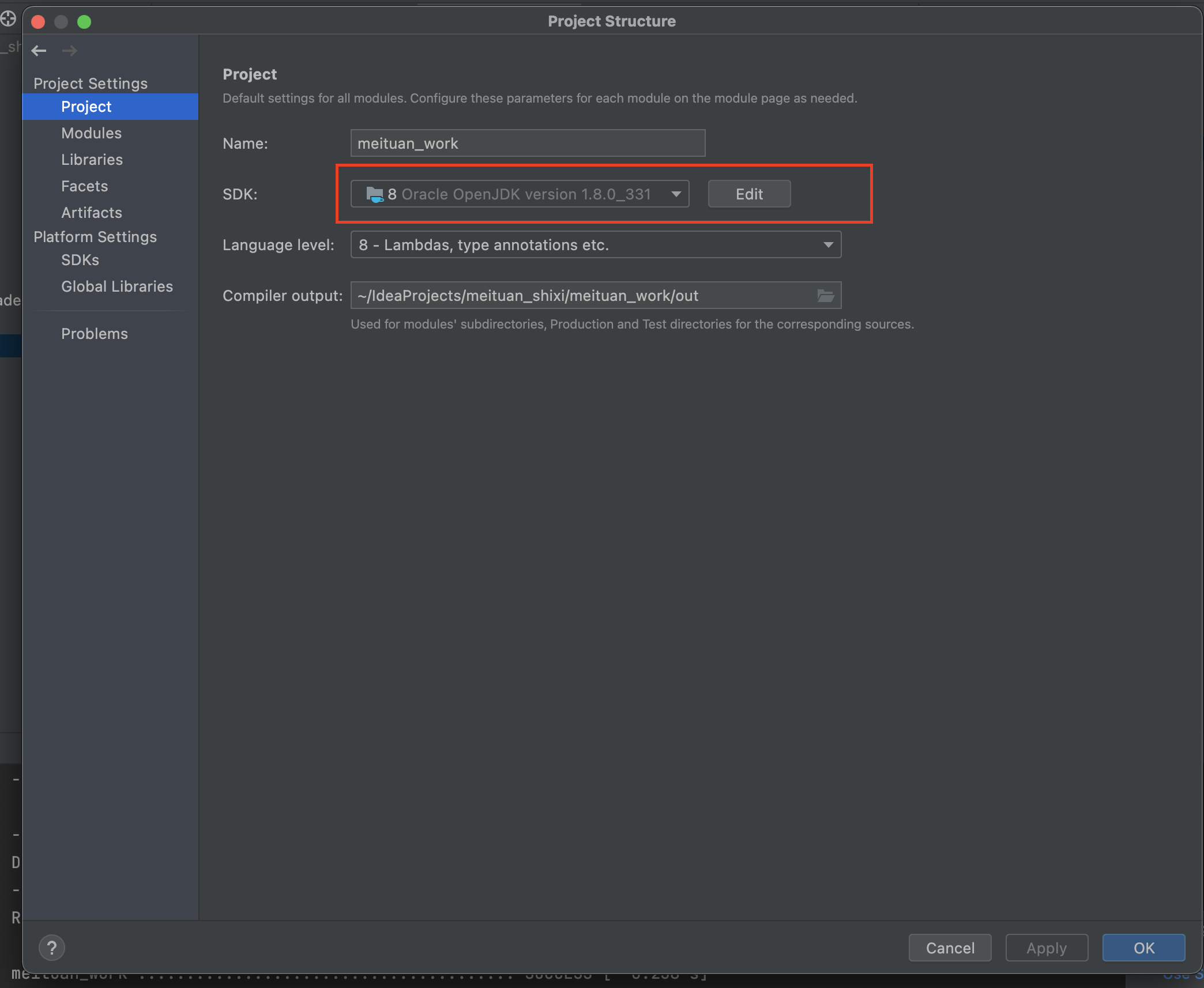Click the help question mark icon
The width and height of the screenshot is (1204, 988).
tap(52, 947)
